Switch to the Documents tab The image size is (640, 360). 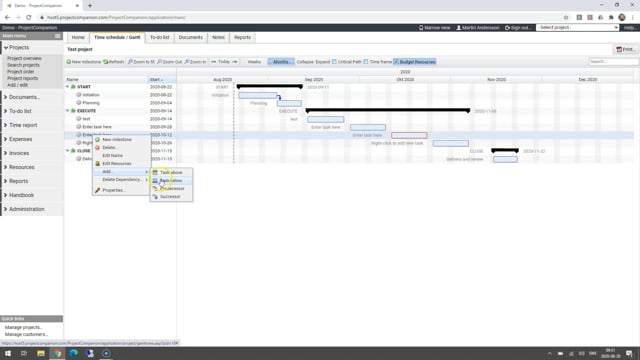pos(191,37)
